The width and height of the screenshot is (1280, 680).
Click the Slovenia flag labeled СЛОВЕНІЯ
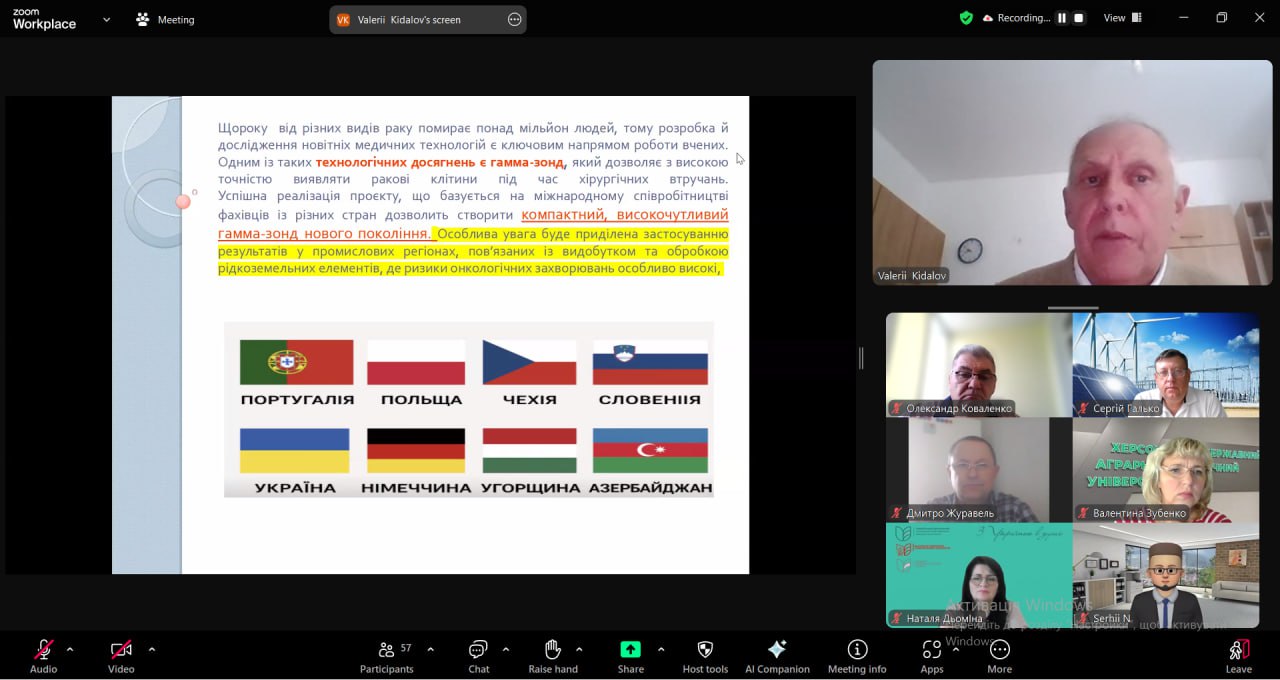pos(650,362)
